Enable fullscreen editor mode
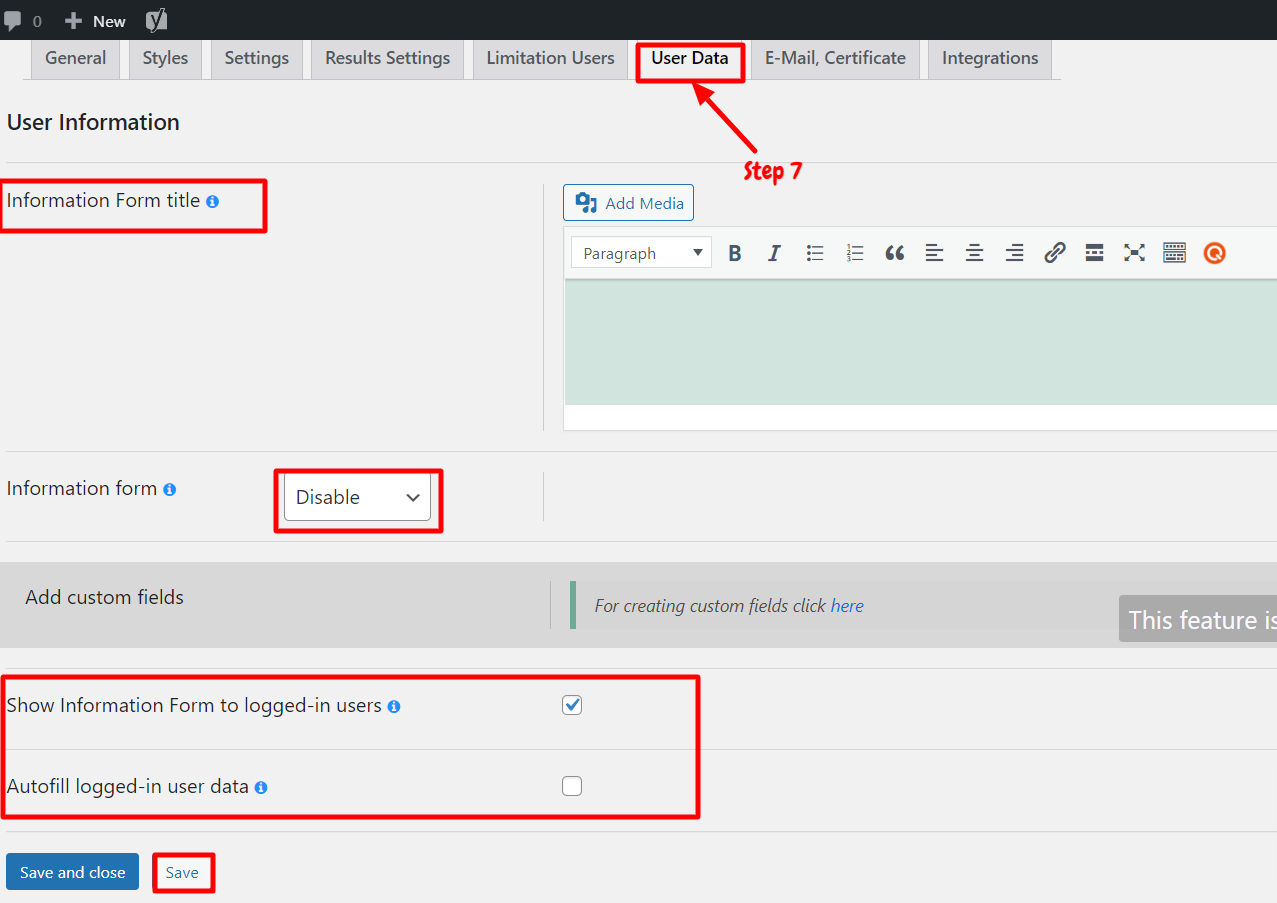Image resolution: width=1277 pixels, height=903 pixels. pos(1134,253)
